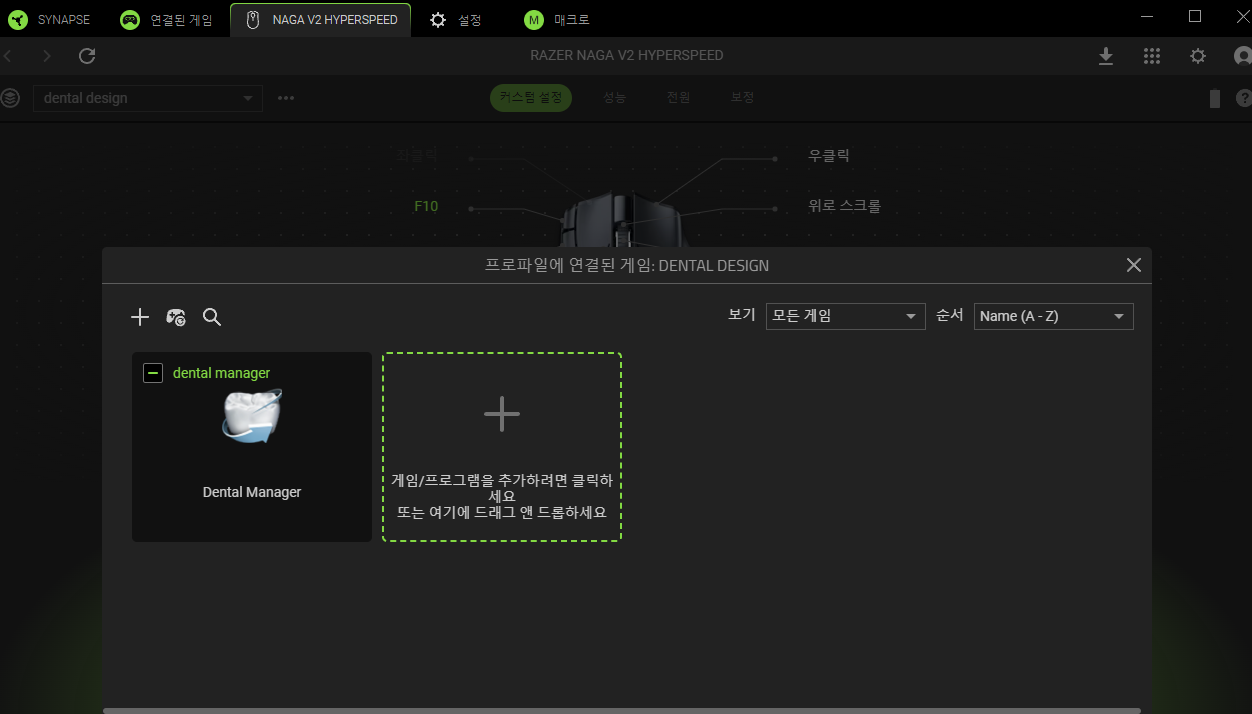1252x714 pixels.
Task: Select the 위로 스크롤 button label
Action: (844, 206)
